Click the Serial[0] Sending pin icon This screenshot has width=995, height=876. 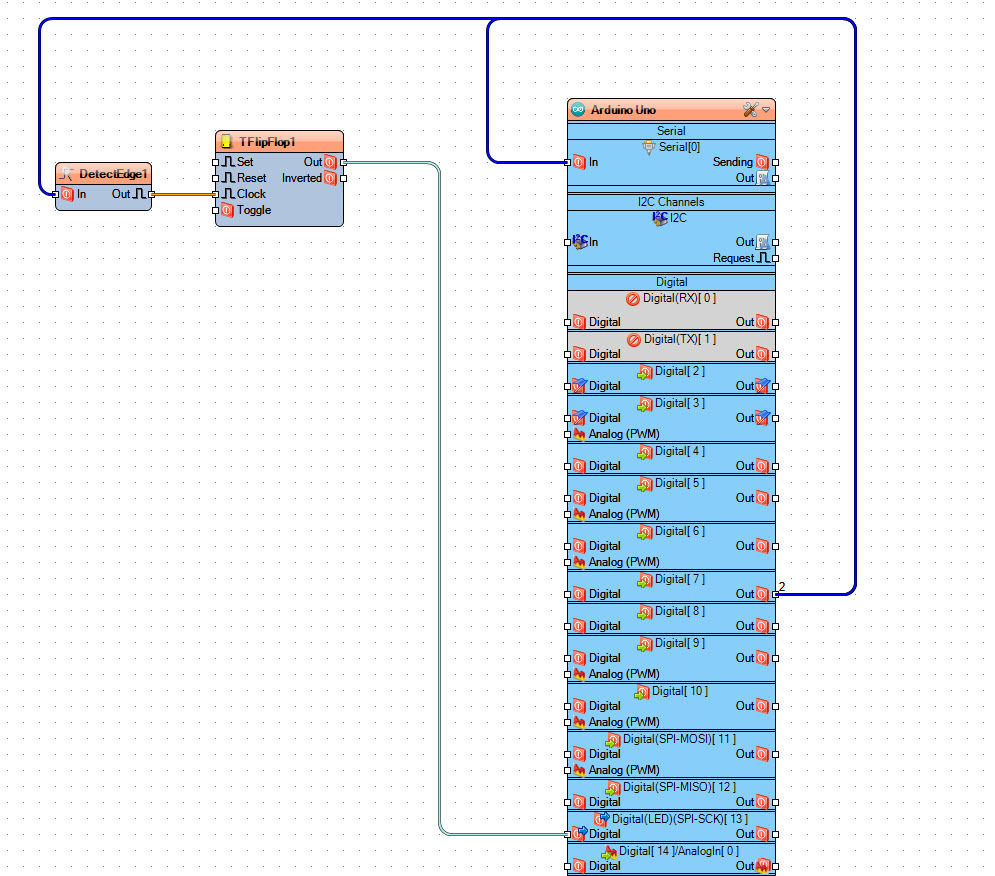762,163
